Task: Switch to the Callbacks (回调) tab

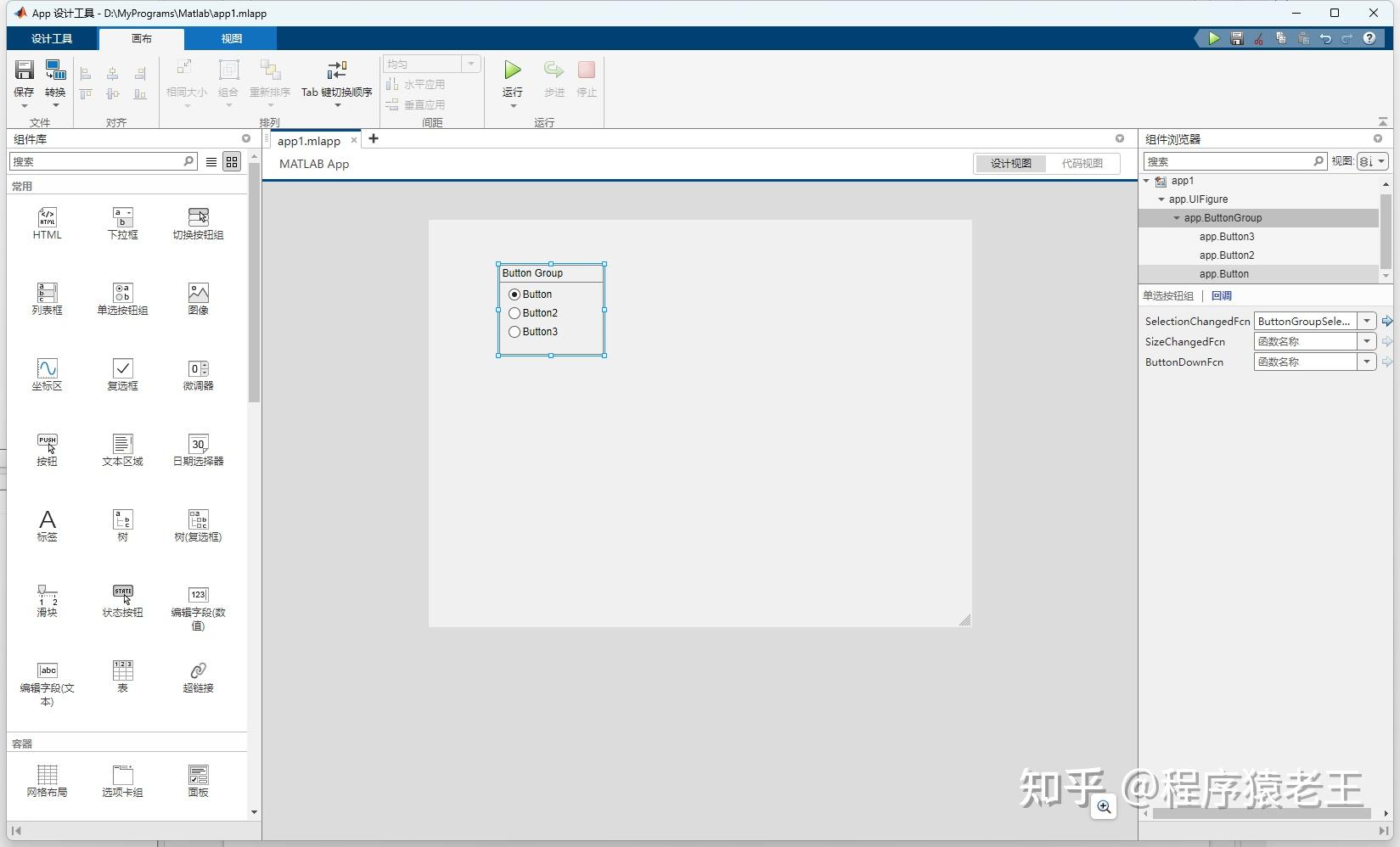Action: pos(1222,296)
